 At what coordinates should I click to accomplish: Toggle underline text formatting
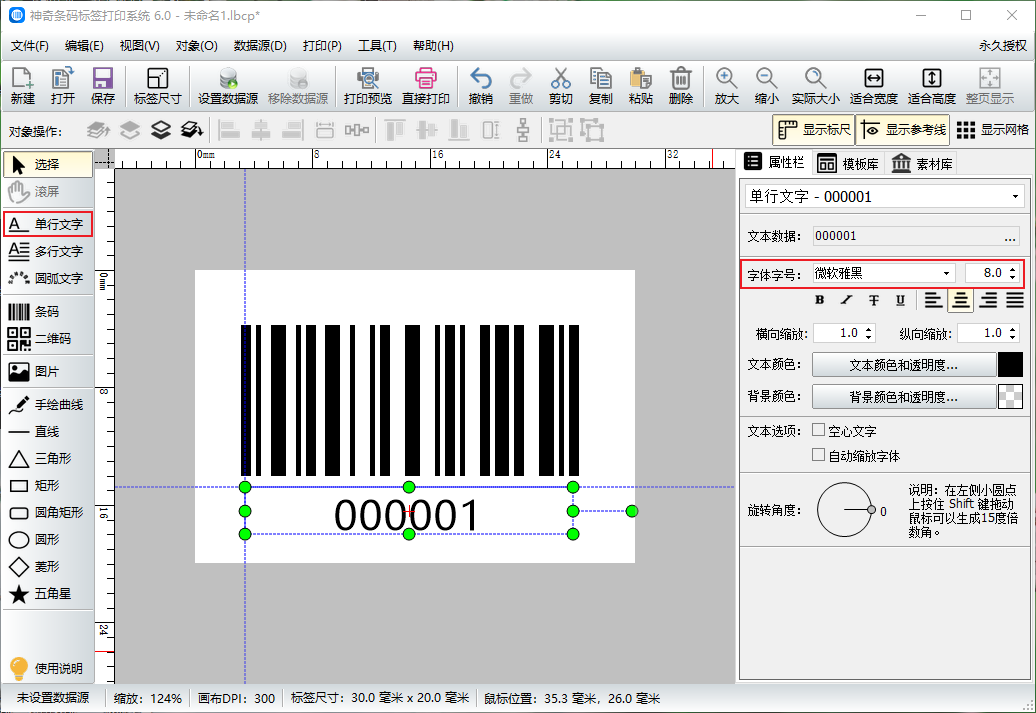[x=900, y=300]
